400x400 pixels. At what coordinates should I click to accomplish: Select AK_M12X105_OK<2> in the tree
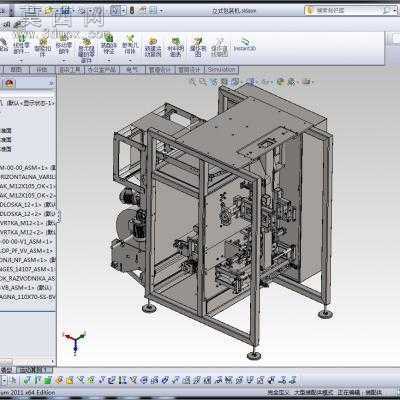[28, 195]
